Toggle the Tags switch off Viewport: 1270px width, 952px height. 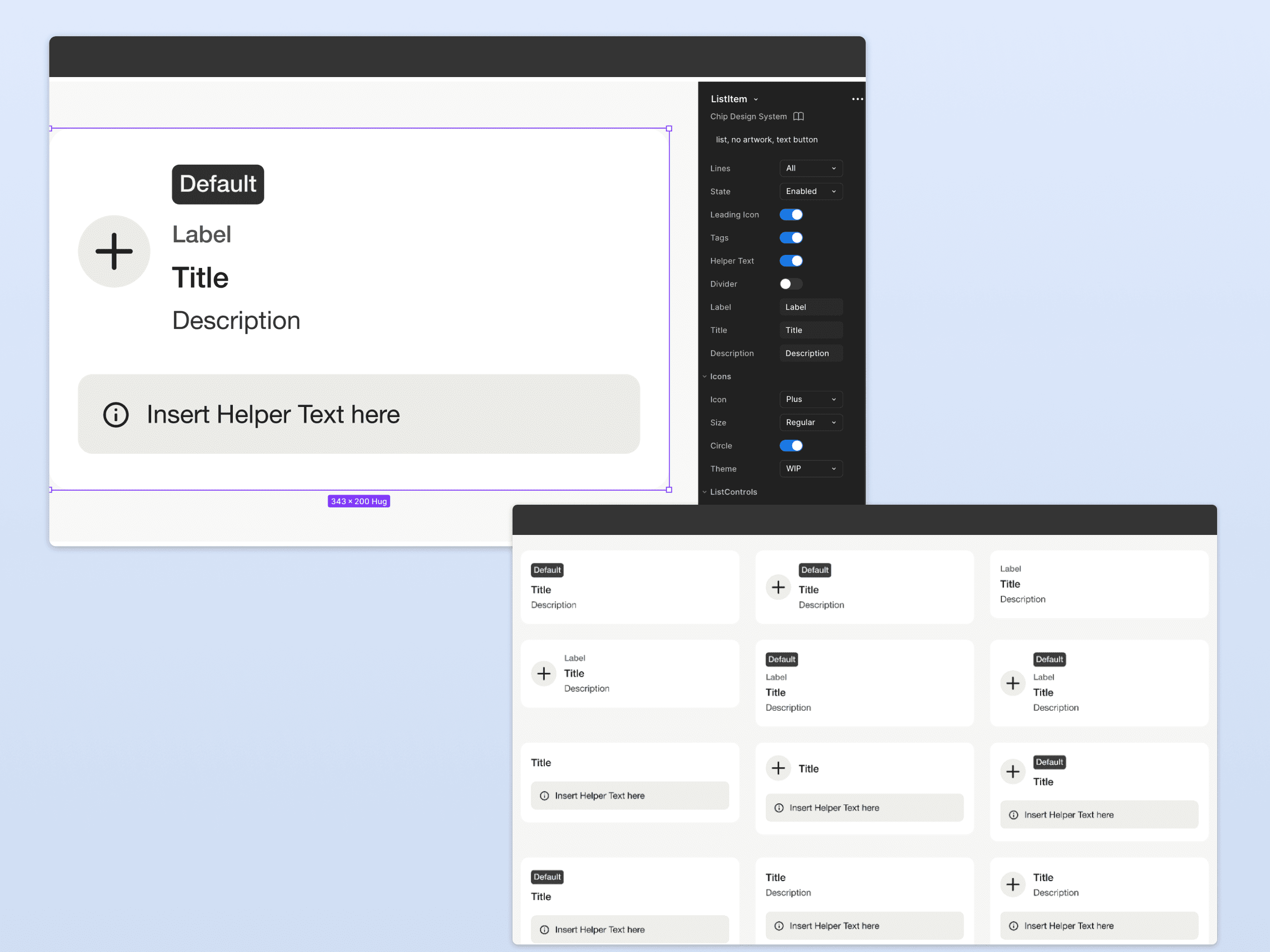tap(791, 238)
